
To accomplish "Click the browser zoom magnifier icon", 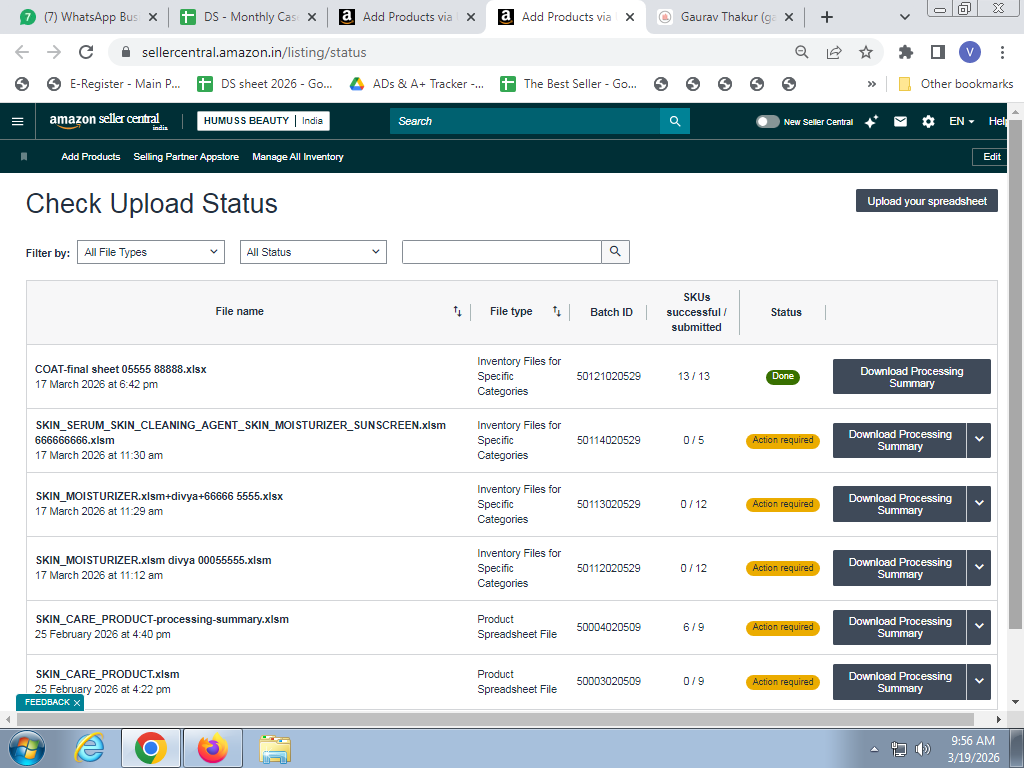I will [801, 52].
